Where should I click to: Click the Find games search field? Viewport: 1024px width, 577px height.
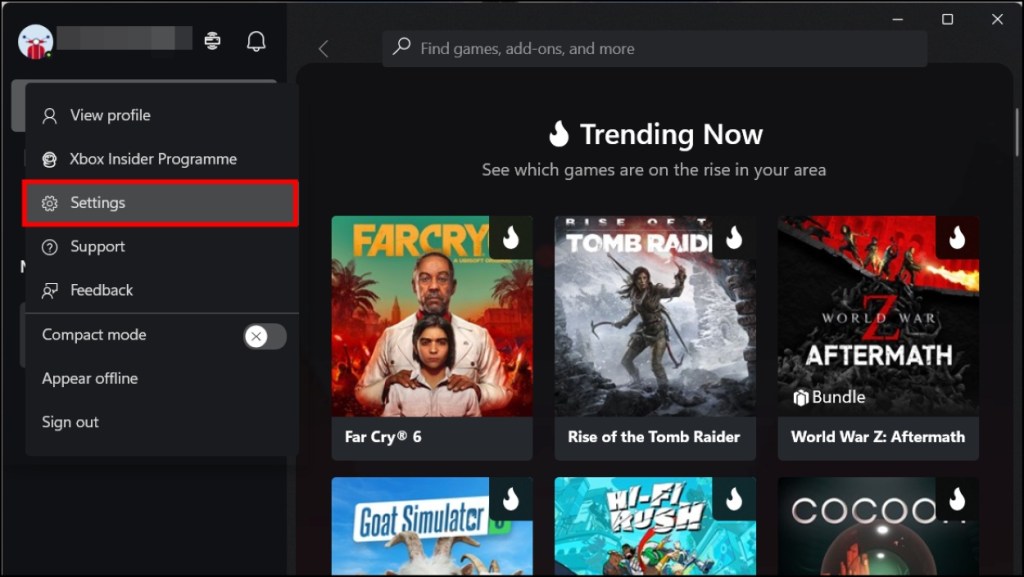(x=654, y=48)
